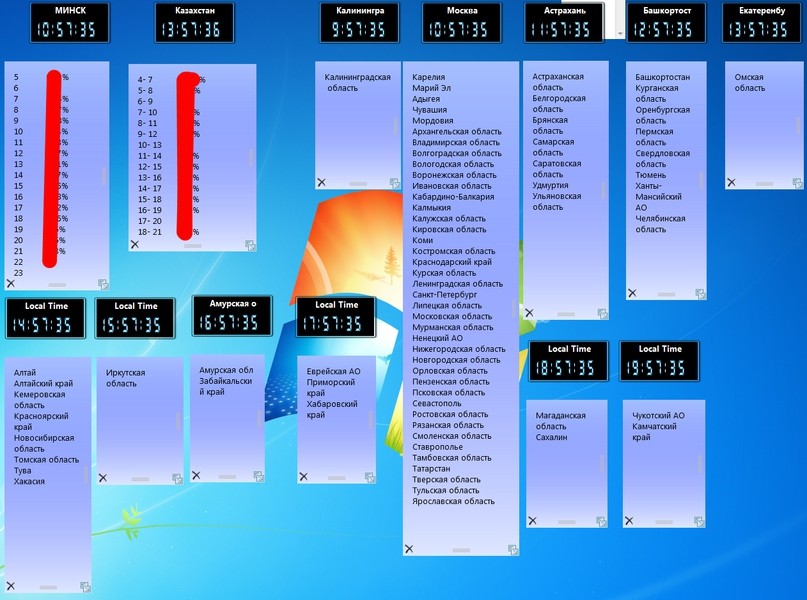The width and height of the screenshot is (807, 600).
Task: Delete the Калининградская область note with its X
Action: click(322, 182)
